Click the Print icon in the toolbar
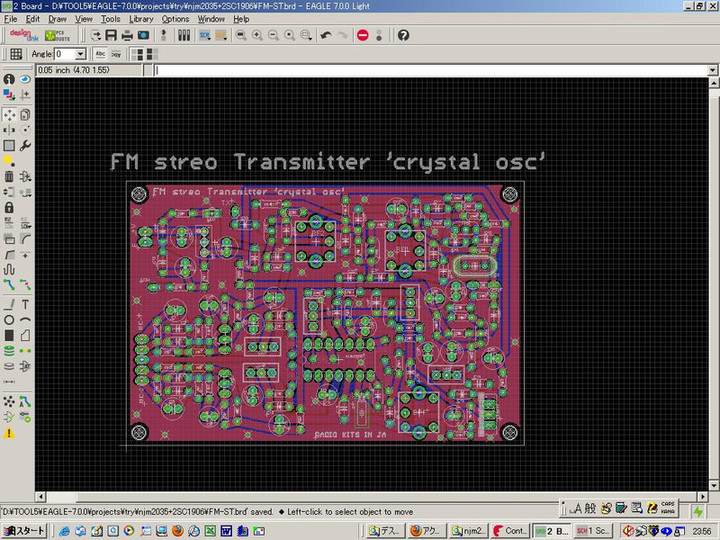The image size is (720, 540). (x=127, y=35)
